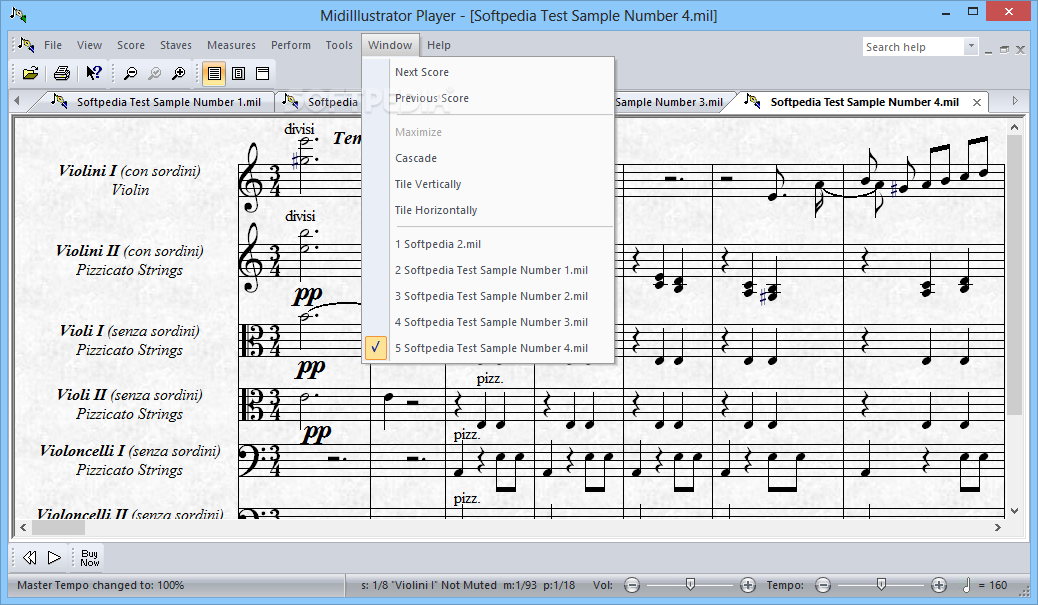Click the Buy Now button

point(89,558)
